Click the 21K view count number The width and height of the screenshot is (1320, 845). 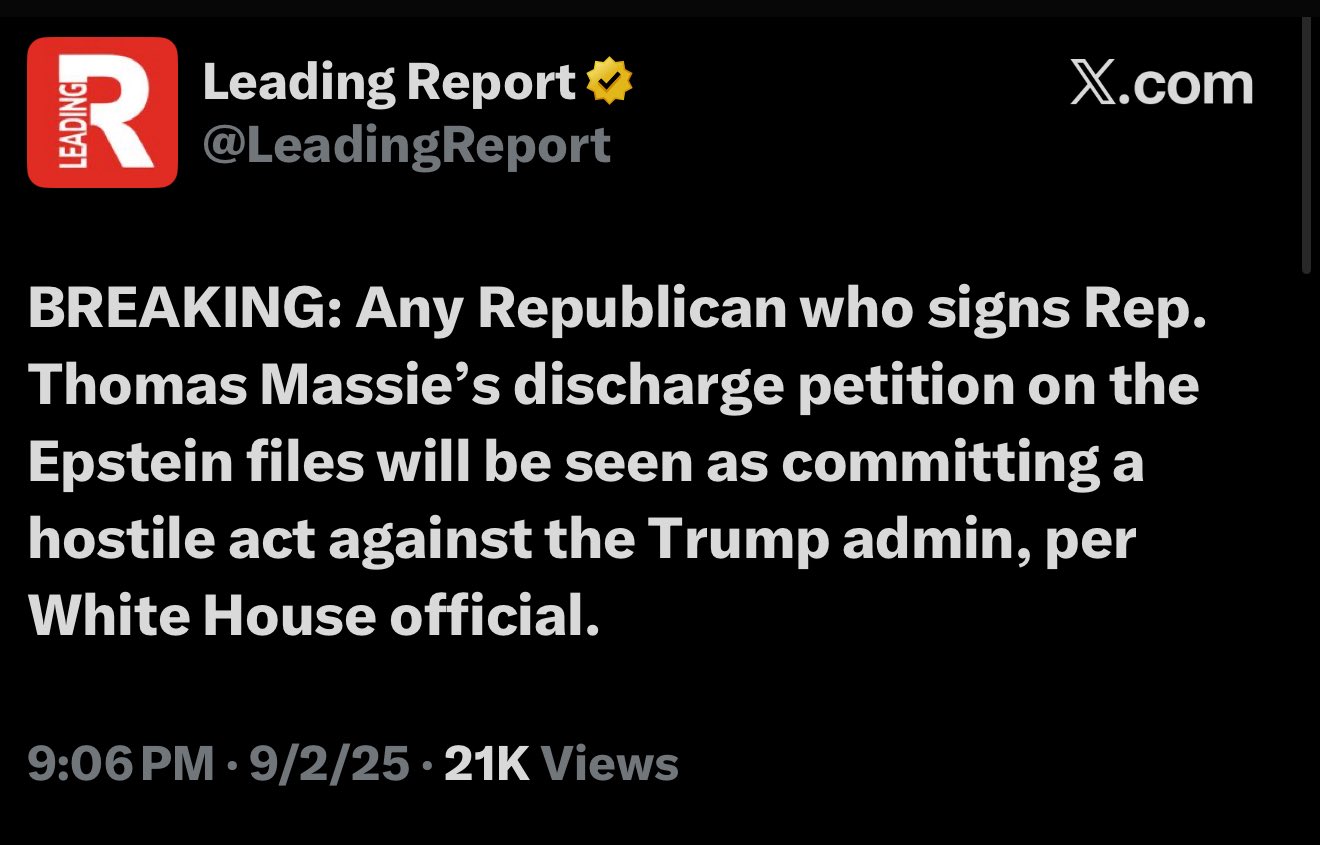pos(486,765)
